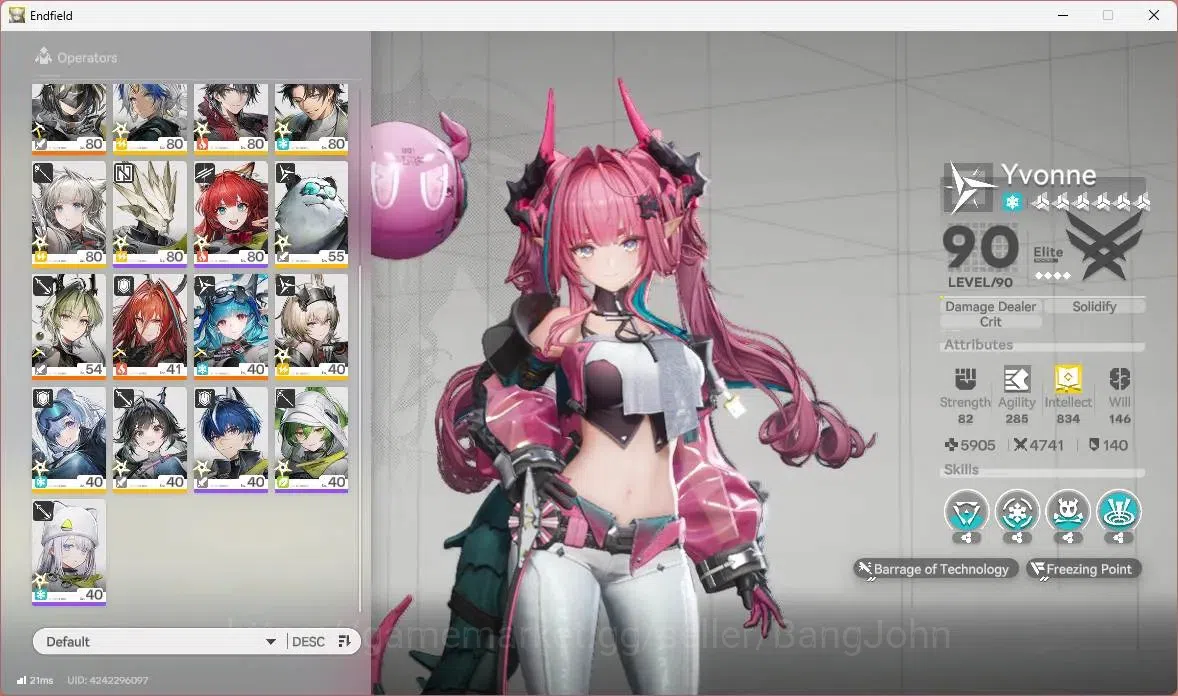Image resolution: width=1178 pixels, height=696 pixels.
Task: Select the gray wolf-eared girl level 80 operator
Action: point(69,214)
